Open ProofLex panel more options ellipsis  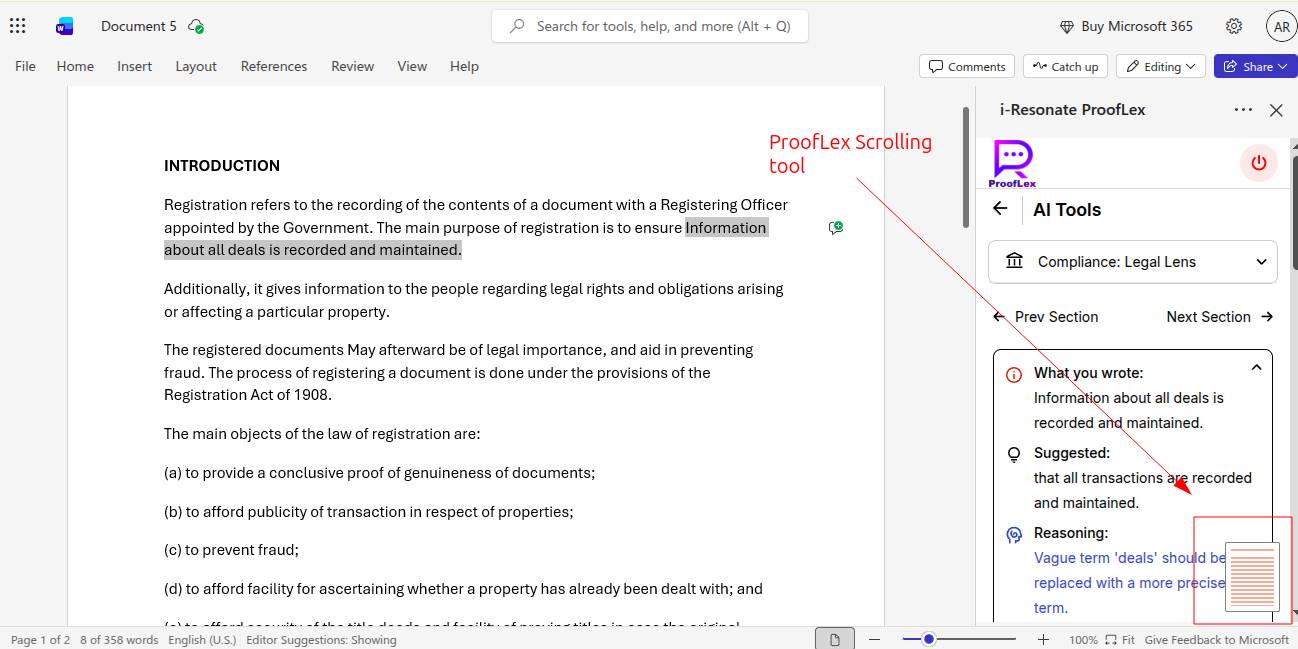tap(1243, 110)
